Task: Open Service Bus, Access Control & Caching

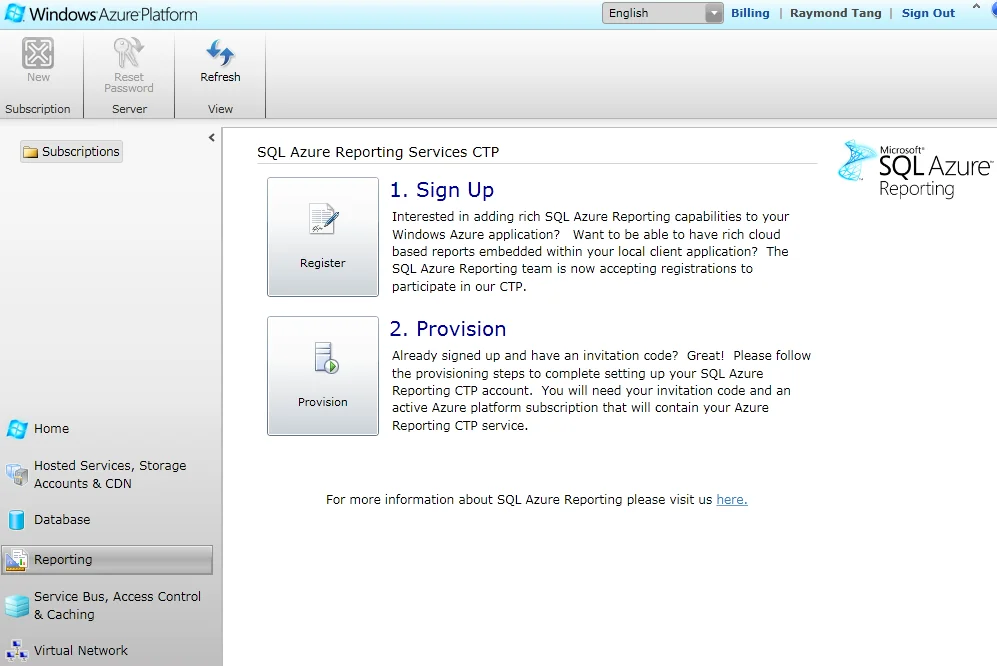Action: (116, 605)
